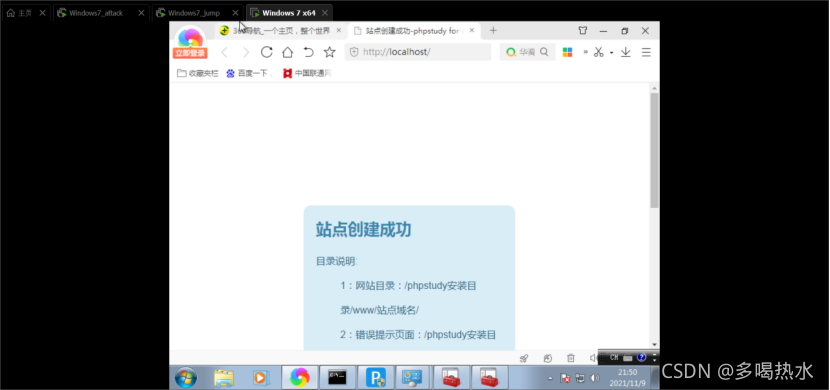Click the shield security icon in address bar

pyautogui.click(x=354, y=52)
